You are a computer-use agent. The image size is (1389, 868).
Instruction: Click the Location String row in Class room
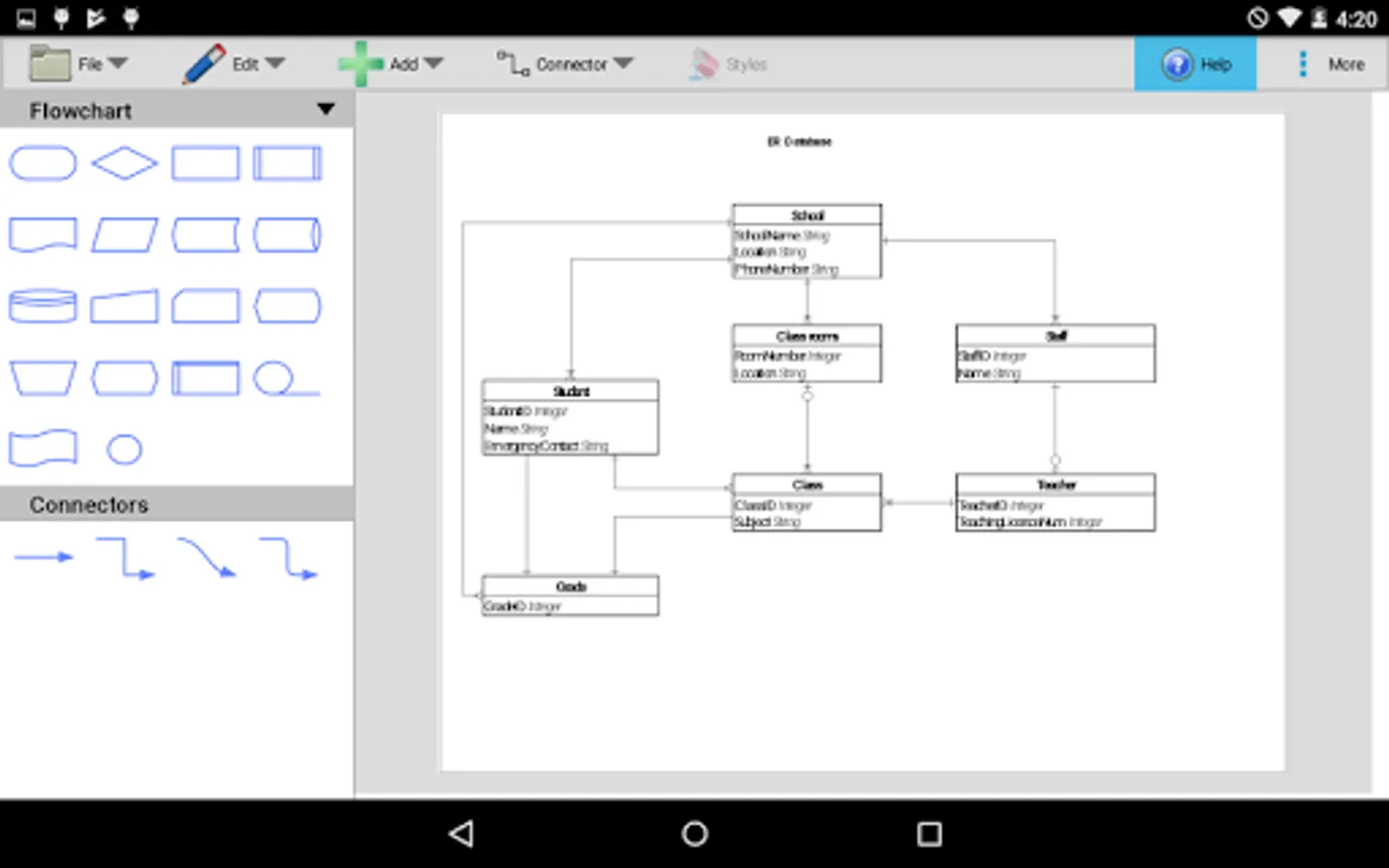[x=770, y=373]
